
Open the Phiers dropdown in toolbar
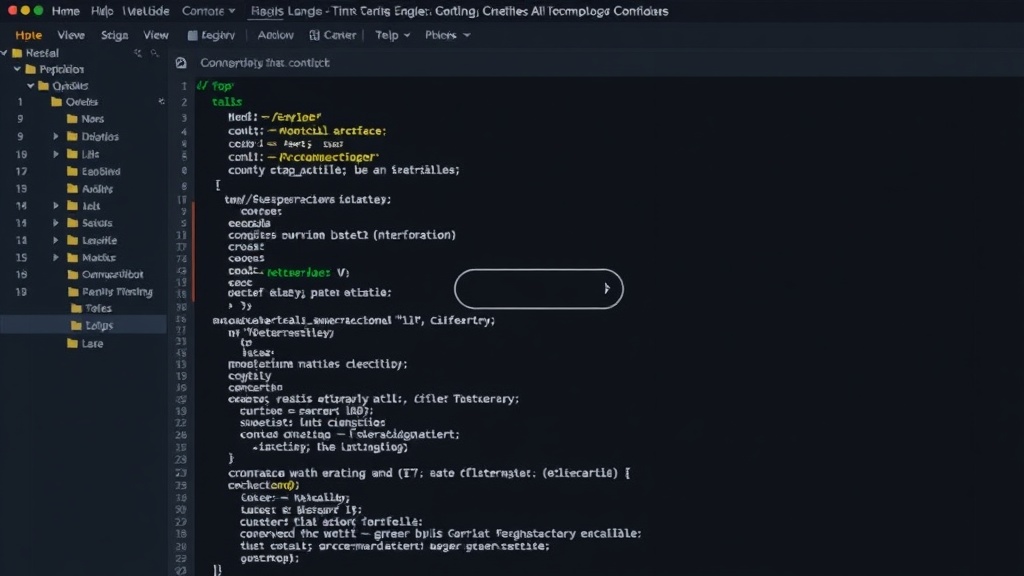[447, 35]
